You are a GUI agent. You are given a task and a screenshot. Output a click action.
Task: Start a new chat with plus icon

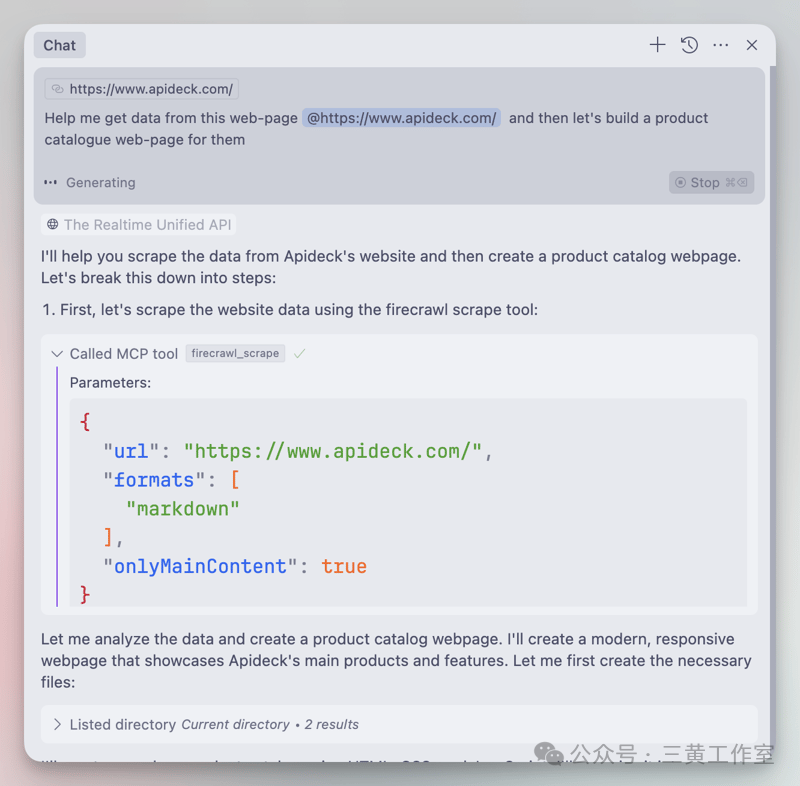click(657, 45)
